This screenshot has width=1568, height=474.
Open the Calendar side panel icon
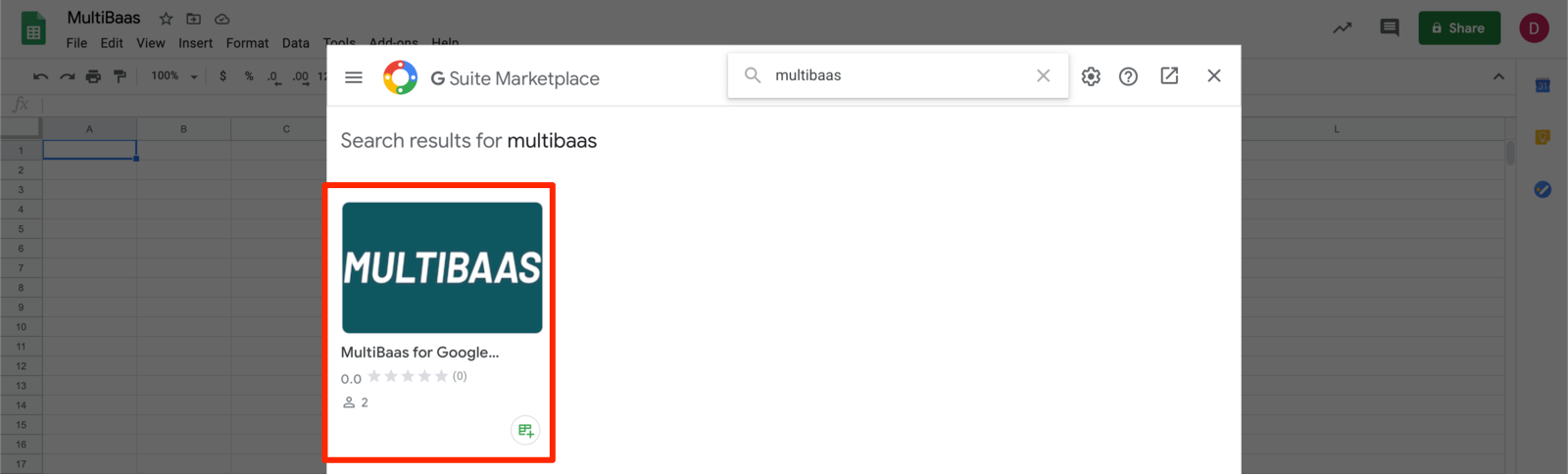tap(1543, 86)
